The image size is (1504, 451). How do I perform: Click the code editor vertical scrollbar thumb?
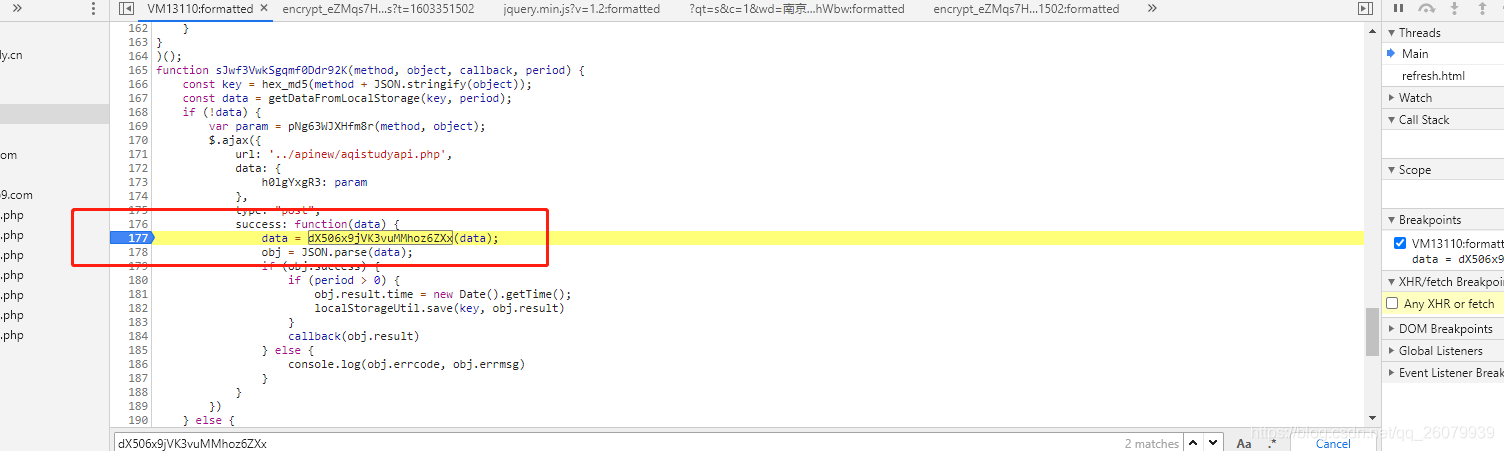(1371, 332)
